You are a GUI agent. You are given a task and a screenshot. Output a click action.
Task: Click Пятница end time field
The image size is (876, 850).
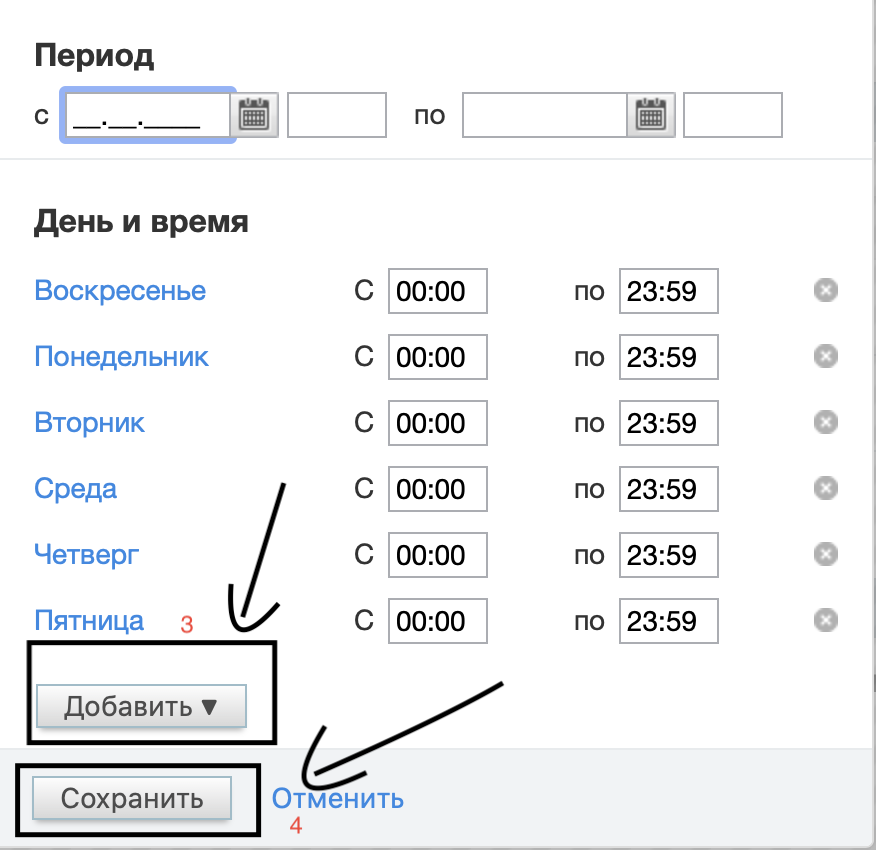[x=668, y=621]
